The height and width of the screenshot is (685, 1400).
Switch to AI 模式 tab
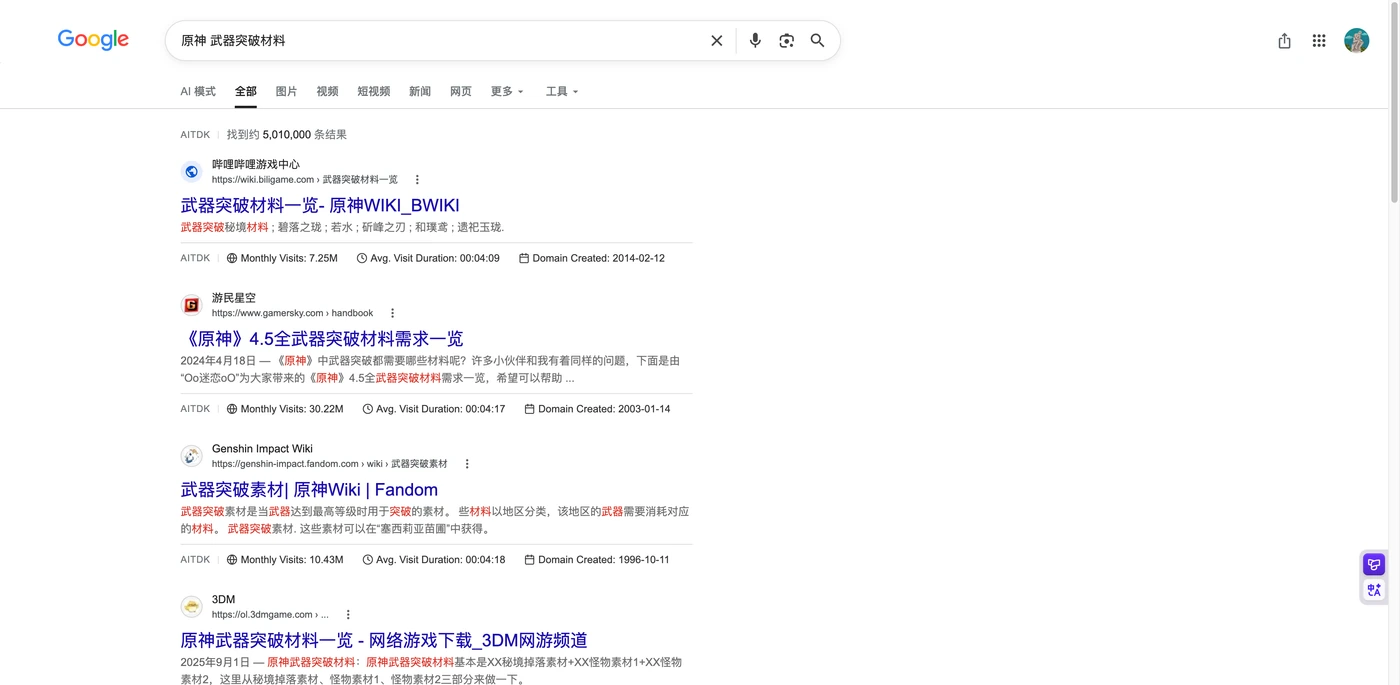click(198, 91)
